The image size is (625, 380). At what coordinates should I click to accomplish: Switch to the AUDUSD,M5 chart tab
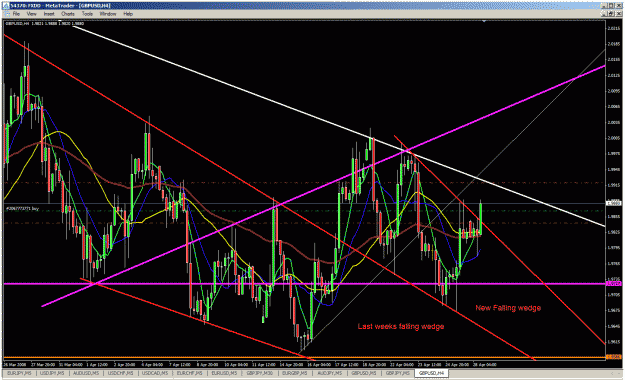pyautogui.click(x=86, y=373)
